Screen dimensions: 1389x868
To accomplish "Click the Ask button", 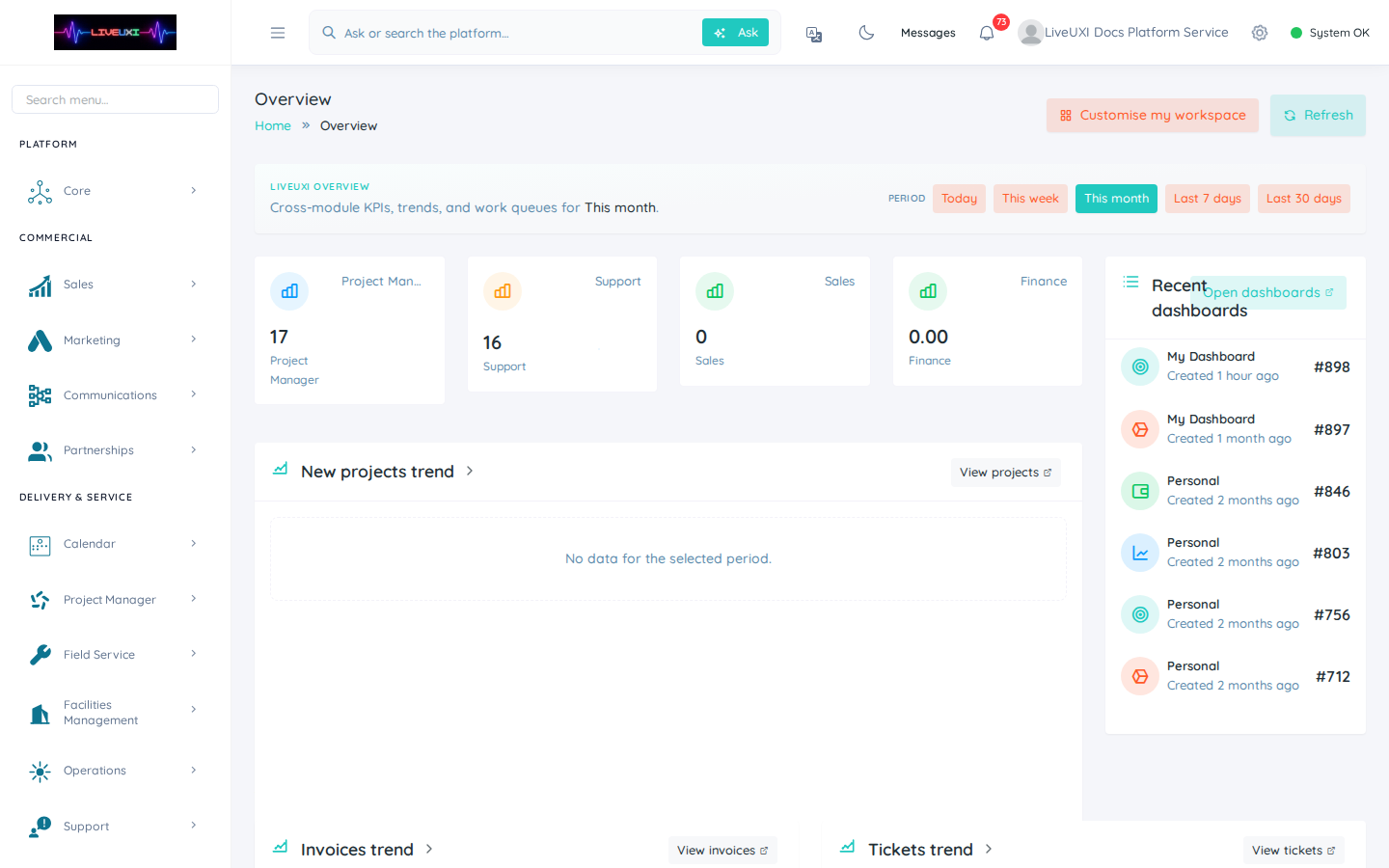I will pos(735,33).
